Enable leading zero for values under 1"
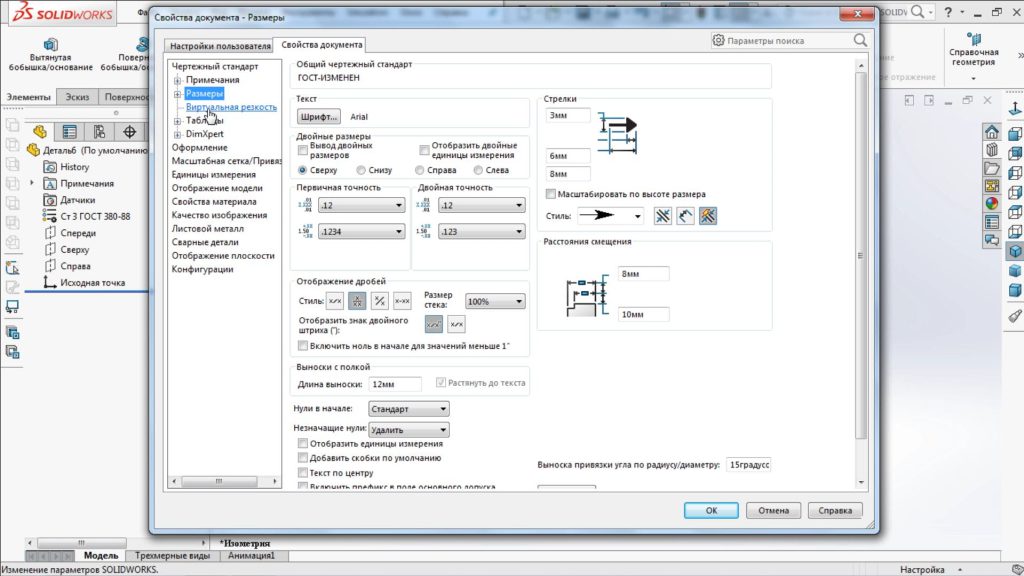This screenshot has width=1024, height=576. (302, 345)
